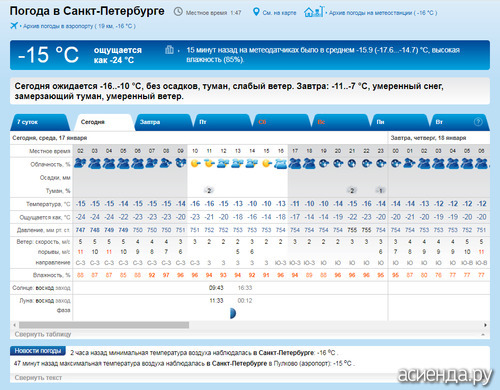Viewport: 500px width, 390px height.
Task: Click the 'Влажность, %' row label
Action: click(52, 275)
